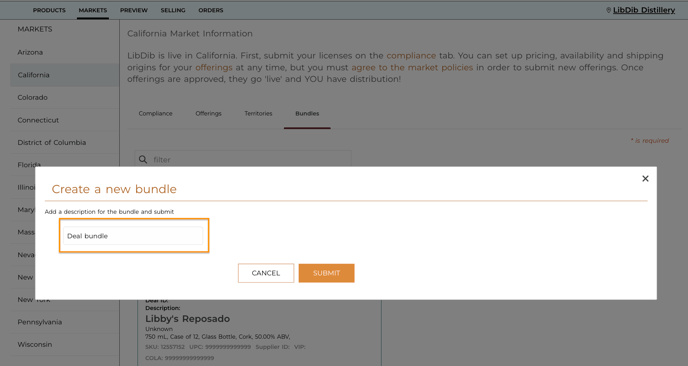
Task: Submit the new bundle
Action: click(x=326, y=273)
